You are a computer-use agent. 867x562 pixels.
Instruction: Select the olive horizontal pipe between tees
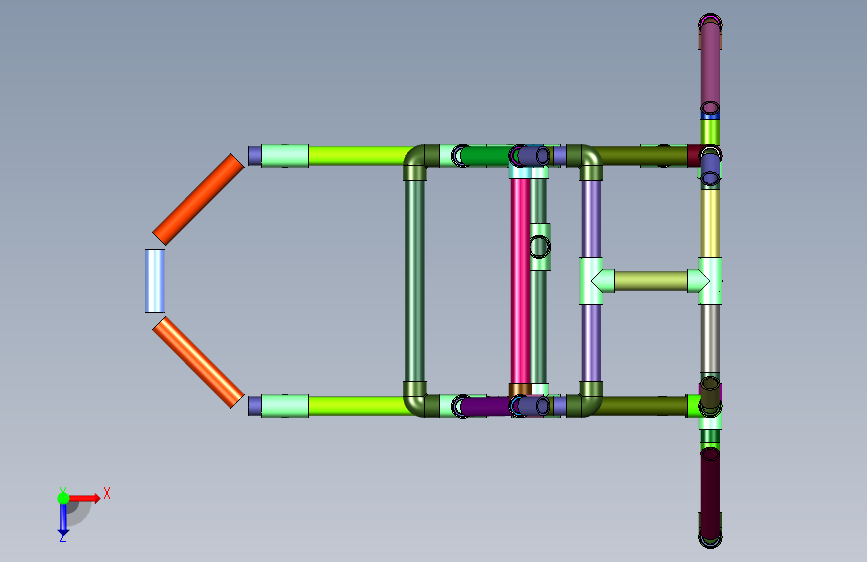click(x=651, y=281)
